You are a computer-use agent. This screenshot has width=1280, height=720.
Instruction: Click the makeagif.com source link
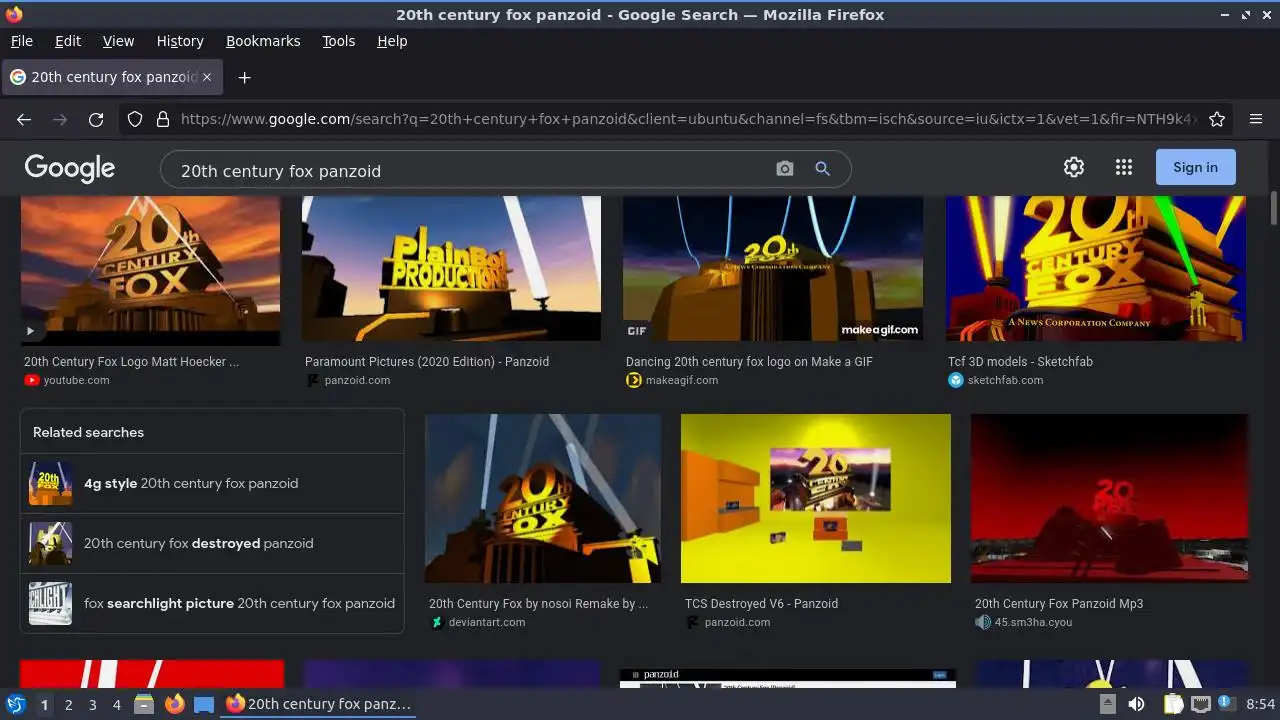click(682, 380)
